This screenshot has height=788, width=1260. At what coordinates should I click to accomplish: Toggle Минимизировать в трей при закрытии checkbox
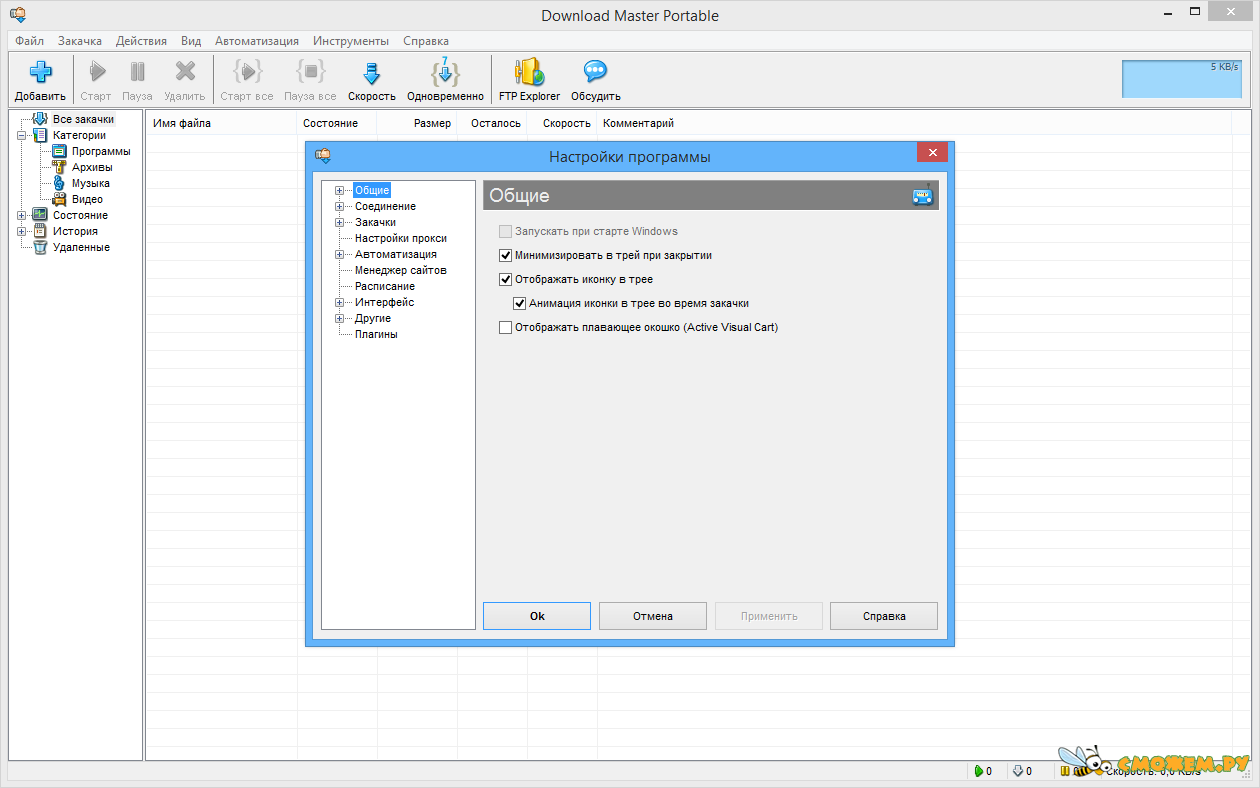tap(505, 256)
